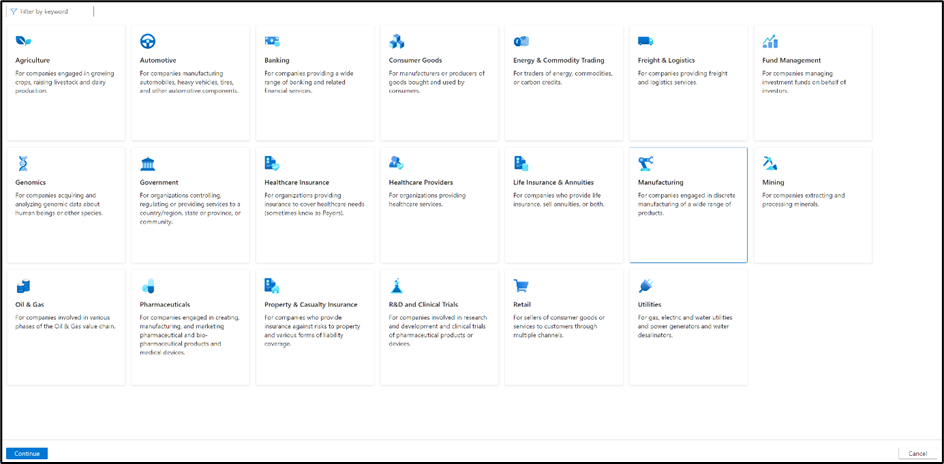Click the Genomics description about genomic data
944x464 pixels.
[60, 204]
